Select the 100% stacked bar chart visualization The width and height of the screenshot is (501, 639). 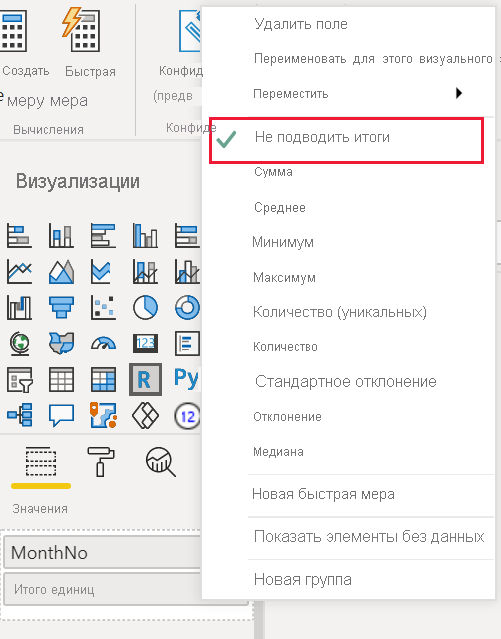point(187,236)
